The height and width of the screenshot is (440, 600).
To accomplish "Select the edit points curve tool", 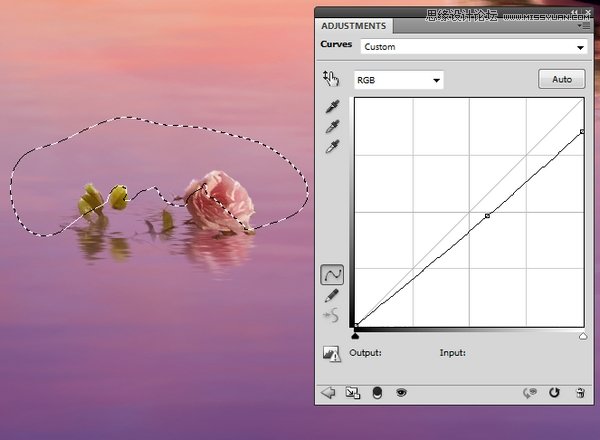I will tap(332, 275).
